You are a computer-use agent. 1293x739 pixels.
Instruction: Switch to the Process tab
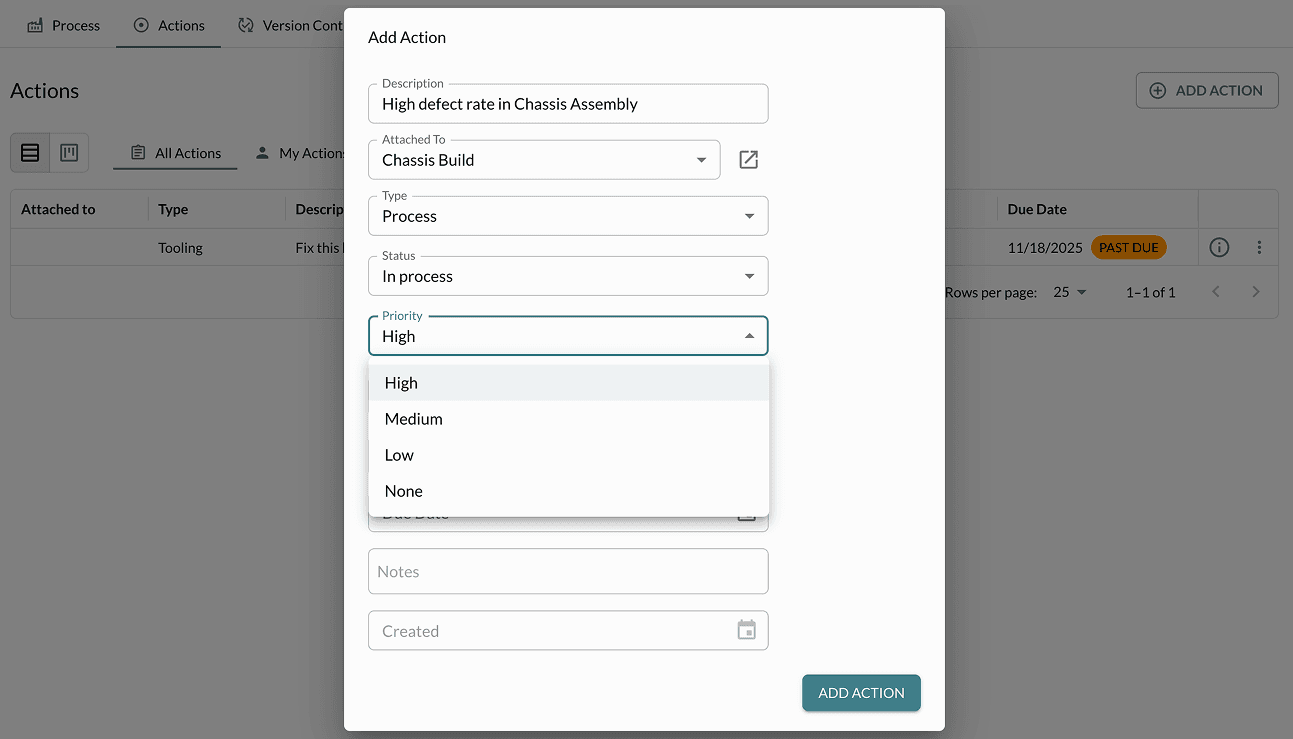coord(63,24)
